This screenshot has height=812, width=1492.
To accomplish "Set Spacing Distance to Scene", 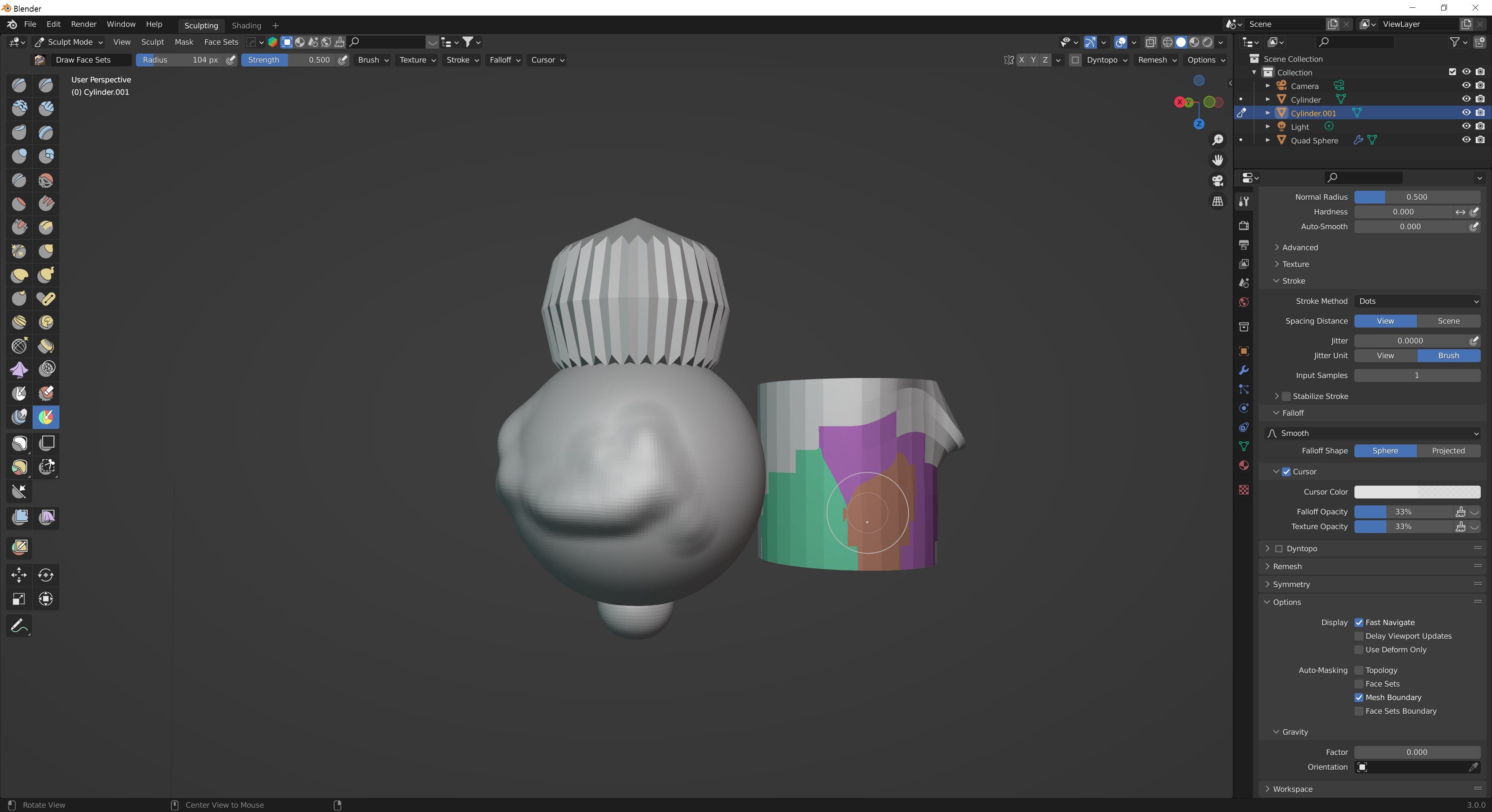I will [1448, 321].
